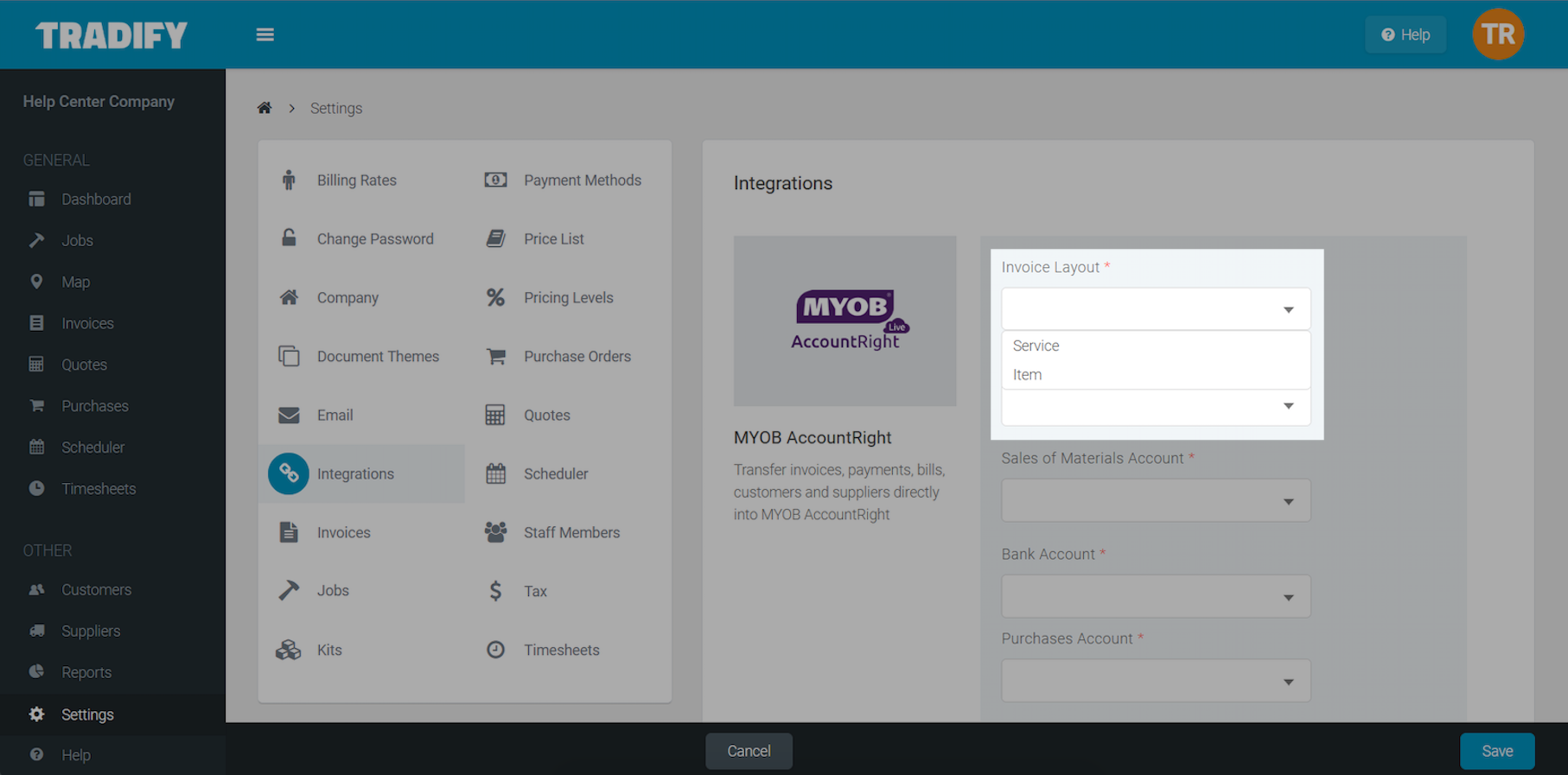Click the sidebar Invoices icon
Image resolution: width=1568 pixels, height=775 pixels.
point(36,323)
